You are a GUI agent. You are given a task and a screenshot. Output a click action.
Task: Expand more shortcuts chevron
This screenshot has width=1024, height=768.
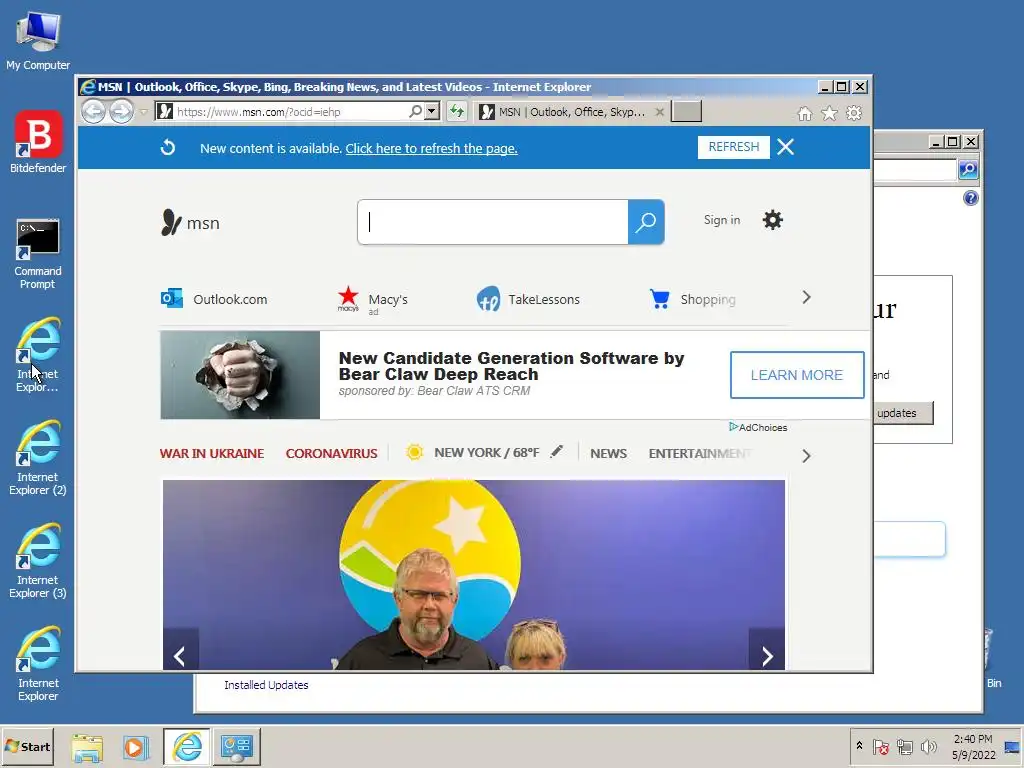click(807, 297)
